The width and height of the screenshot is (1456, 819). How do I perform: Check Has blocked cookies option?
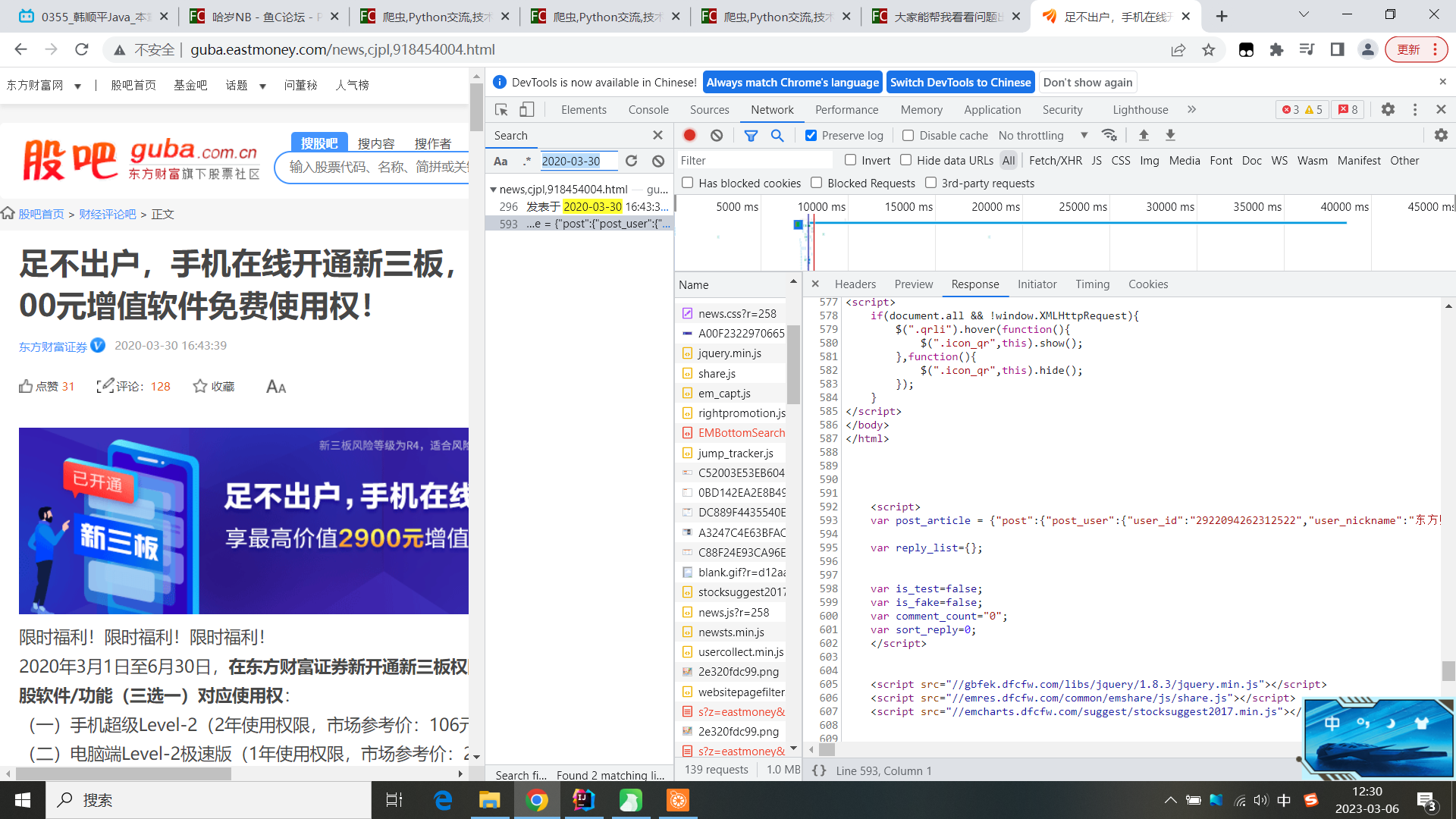688,183
